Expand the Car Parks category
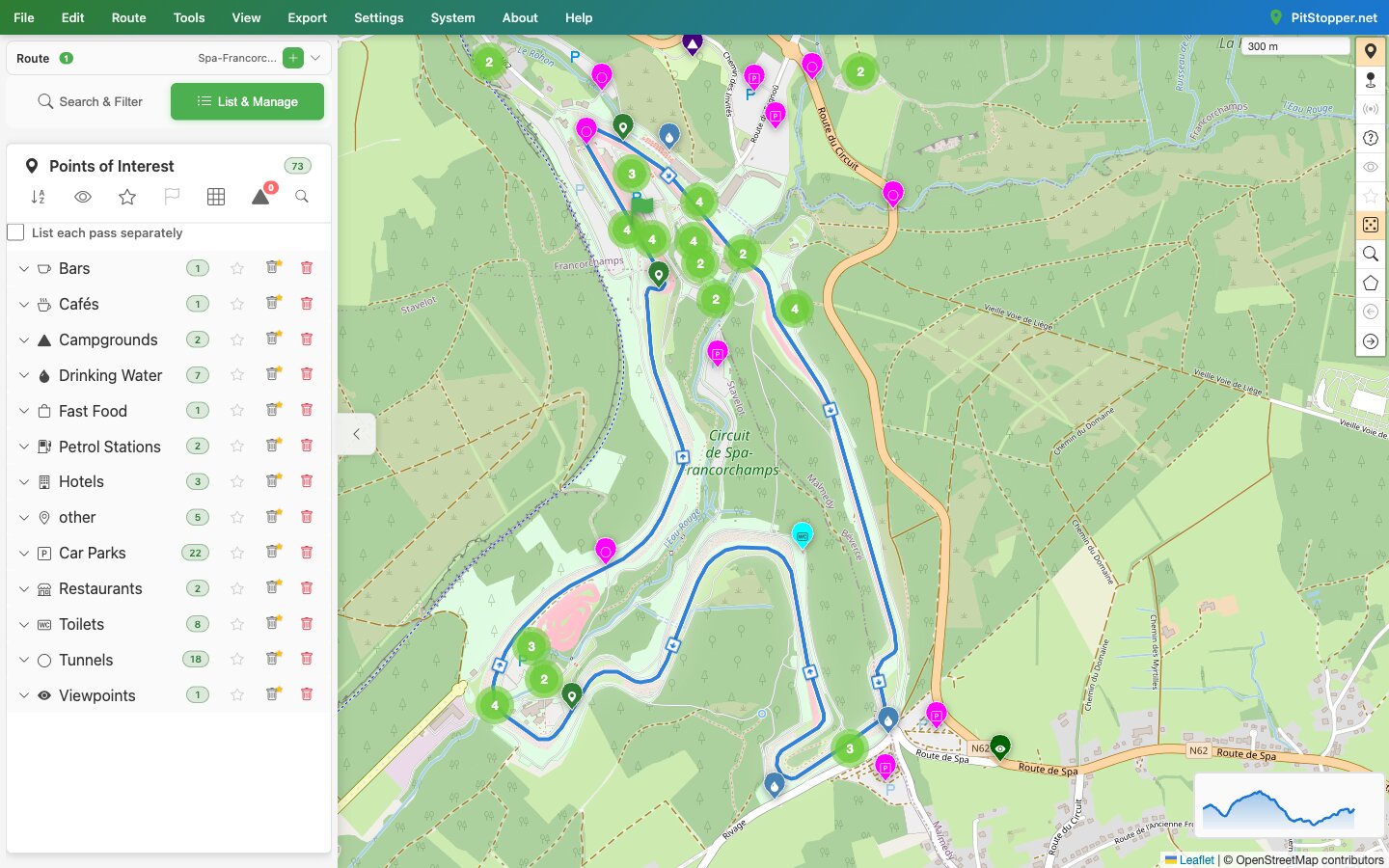1389x868 pixels. (24, 554)
